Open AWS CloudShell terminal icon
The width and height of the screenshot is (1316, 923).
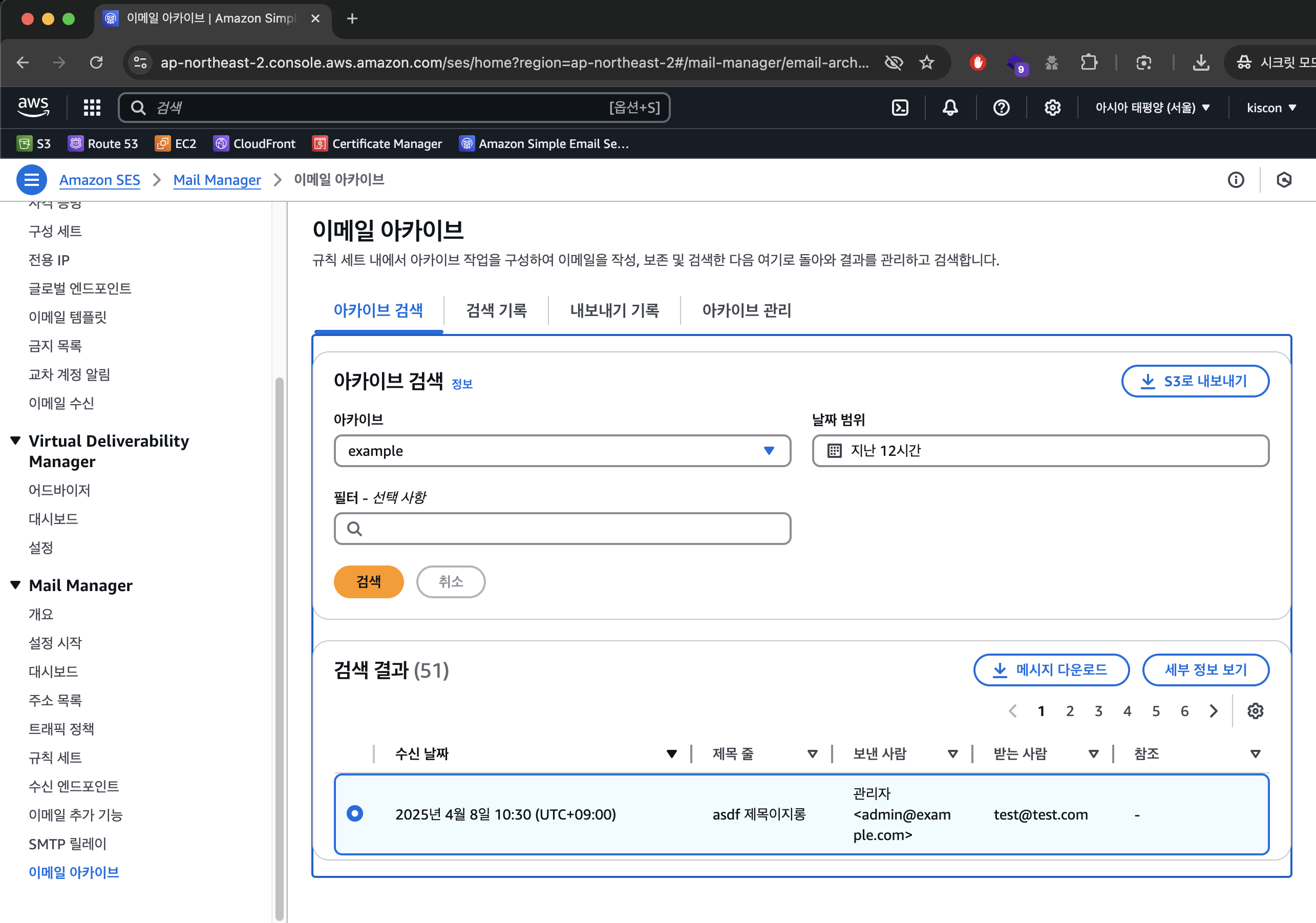pos(900,108)
